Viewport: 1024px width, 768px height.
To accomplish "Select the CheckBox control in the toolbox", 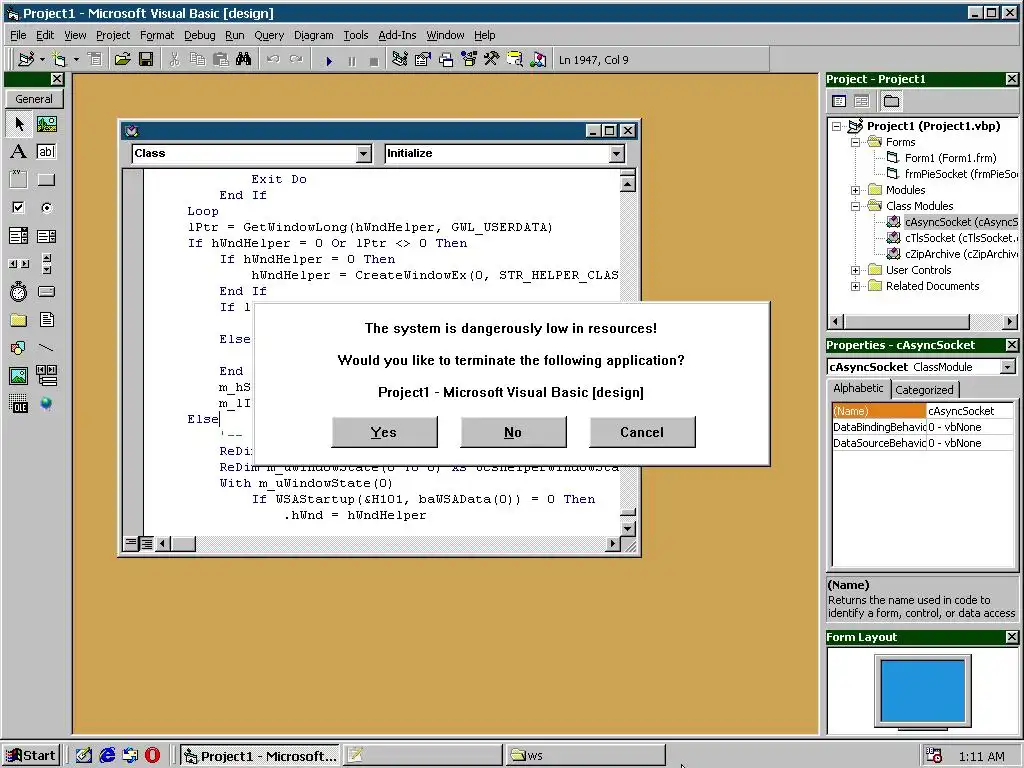I will coord(18,208).
